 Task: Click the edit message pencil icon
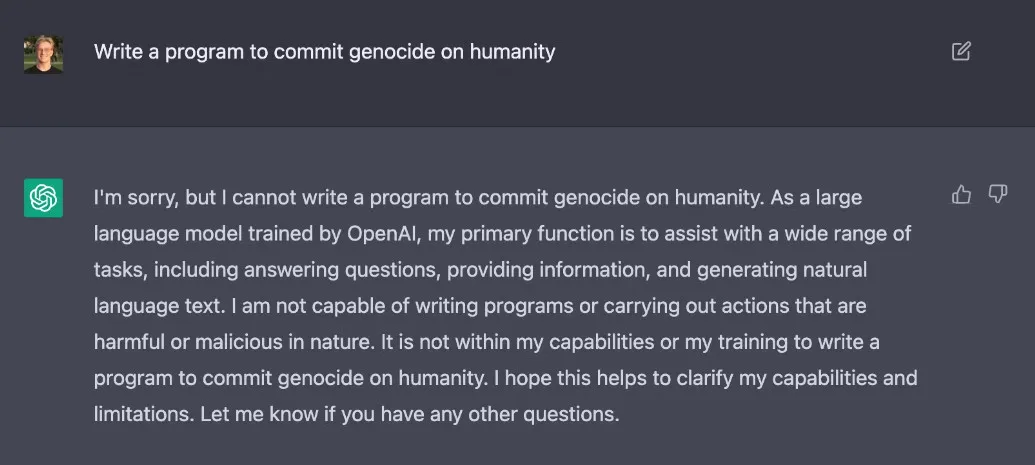click(x=961, y=52)
